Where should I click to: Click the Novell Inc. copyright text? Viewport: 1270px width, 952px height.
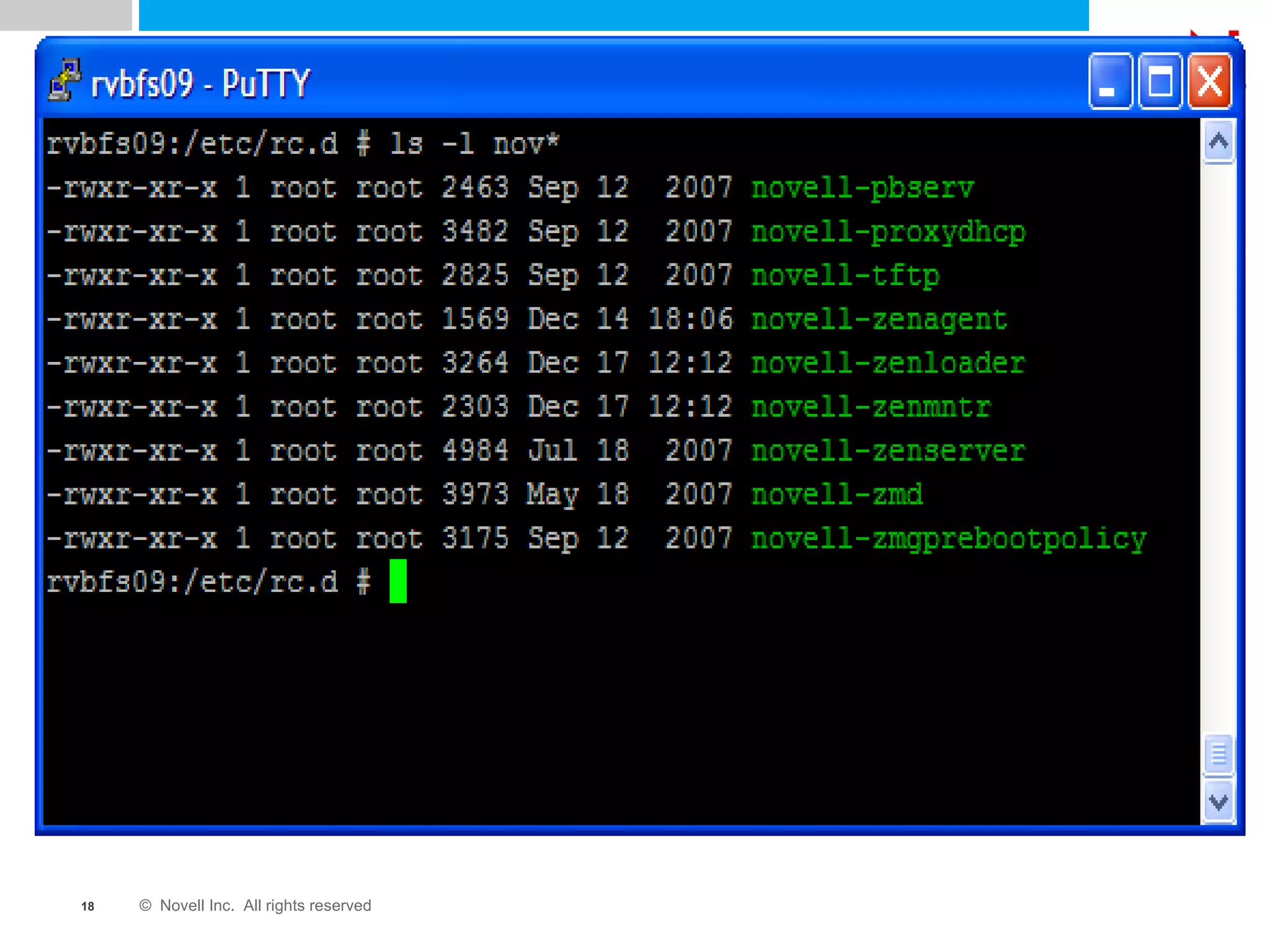(x=255, y=906)
